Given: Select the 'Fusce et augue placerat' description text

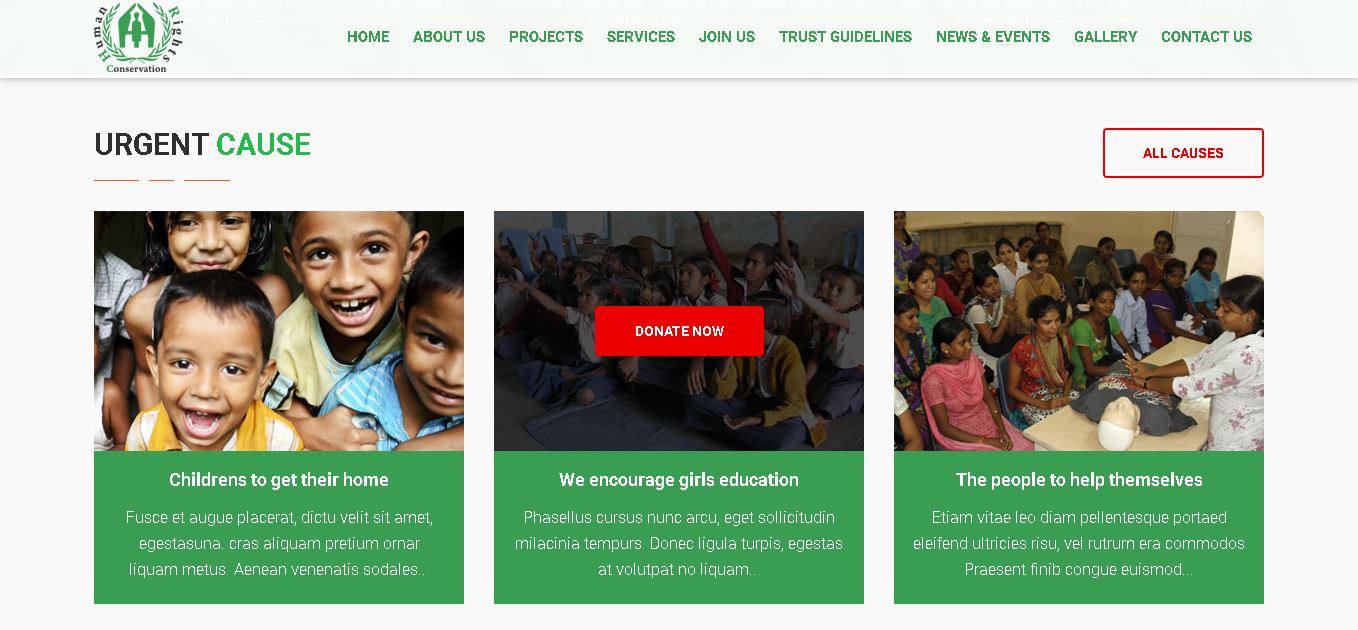Looking at the screenshot, I should pyautogui.click(x=279, y=544).
